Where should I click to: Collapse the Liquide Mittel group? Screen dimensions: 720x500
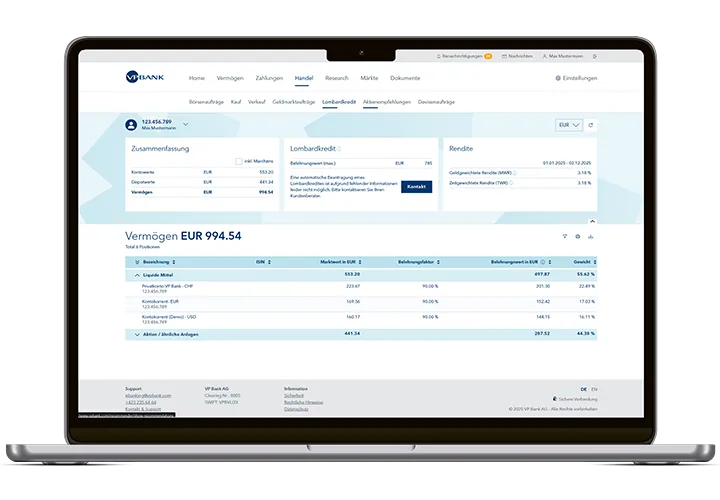136,273
